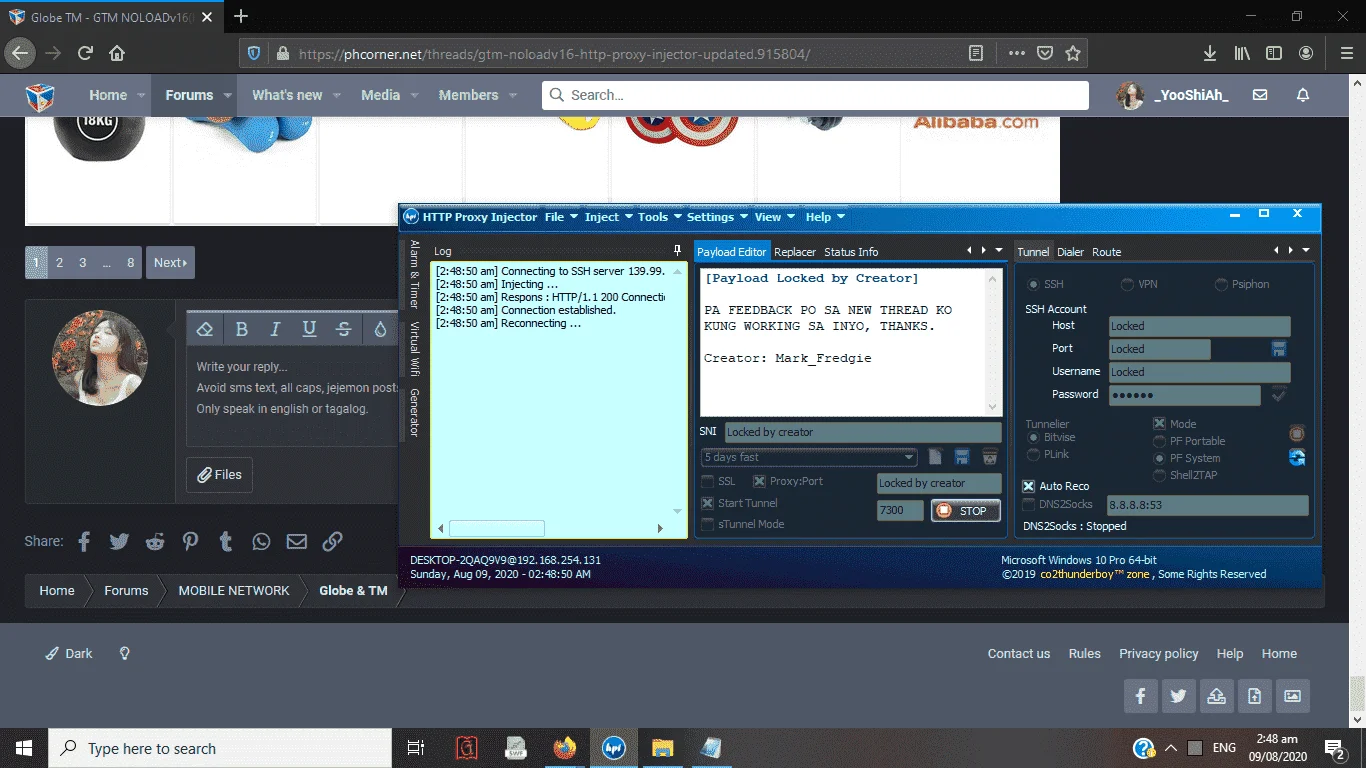Open forum alerts bell icon
Image resolution: width=1366 pixels, height=768 pixels.
1303,95
